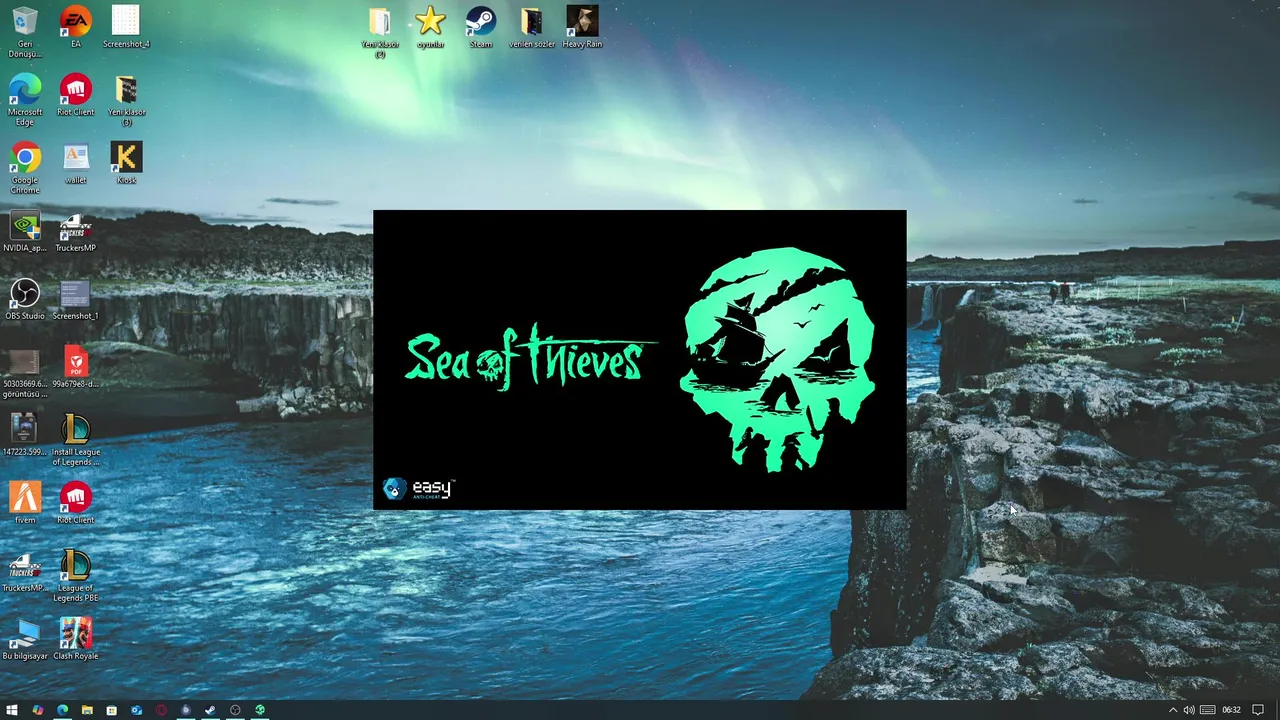Launch the EA app shortcut
Image resolution: width=1280 pixels, height=720 pixels.
(75, 27)
